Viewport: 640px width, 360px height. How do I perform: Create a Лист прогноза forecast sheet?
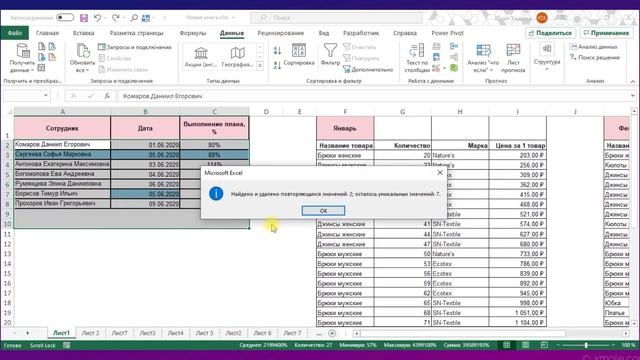[513, 58]
